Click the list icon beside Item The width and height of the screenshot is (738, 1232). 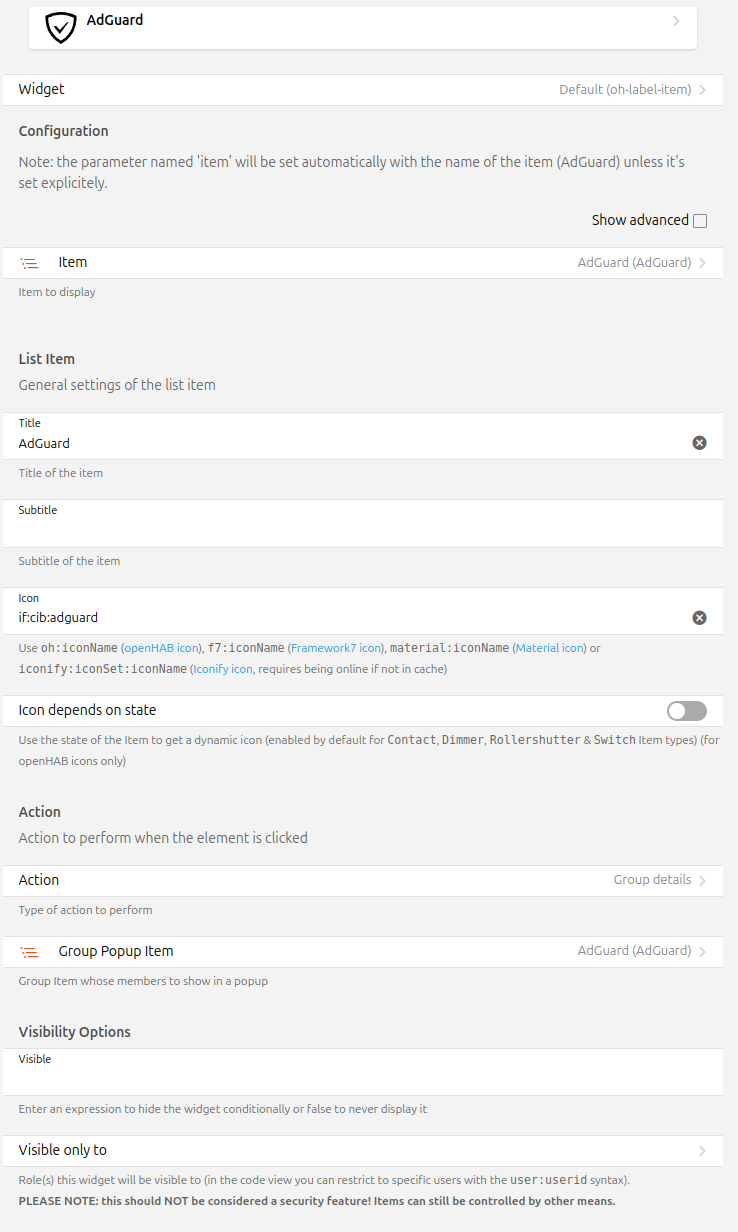(30, 263)
